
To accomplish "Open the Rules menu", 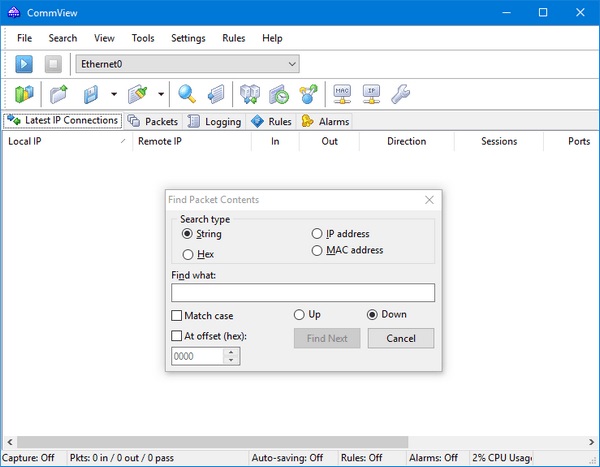I will tap(233, 38).
